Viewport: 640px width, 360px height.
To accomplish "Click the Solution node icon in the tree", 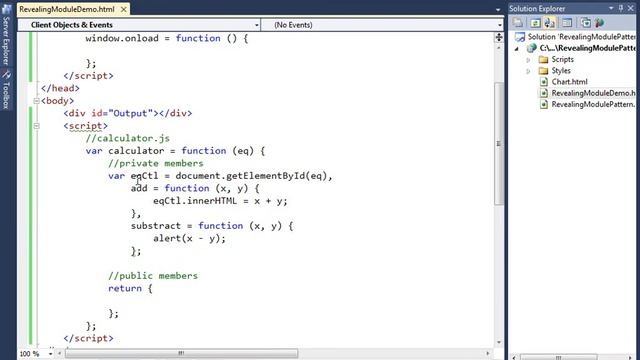I will (x=520, y=37).
